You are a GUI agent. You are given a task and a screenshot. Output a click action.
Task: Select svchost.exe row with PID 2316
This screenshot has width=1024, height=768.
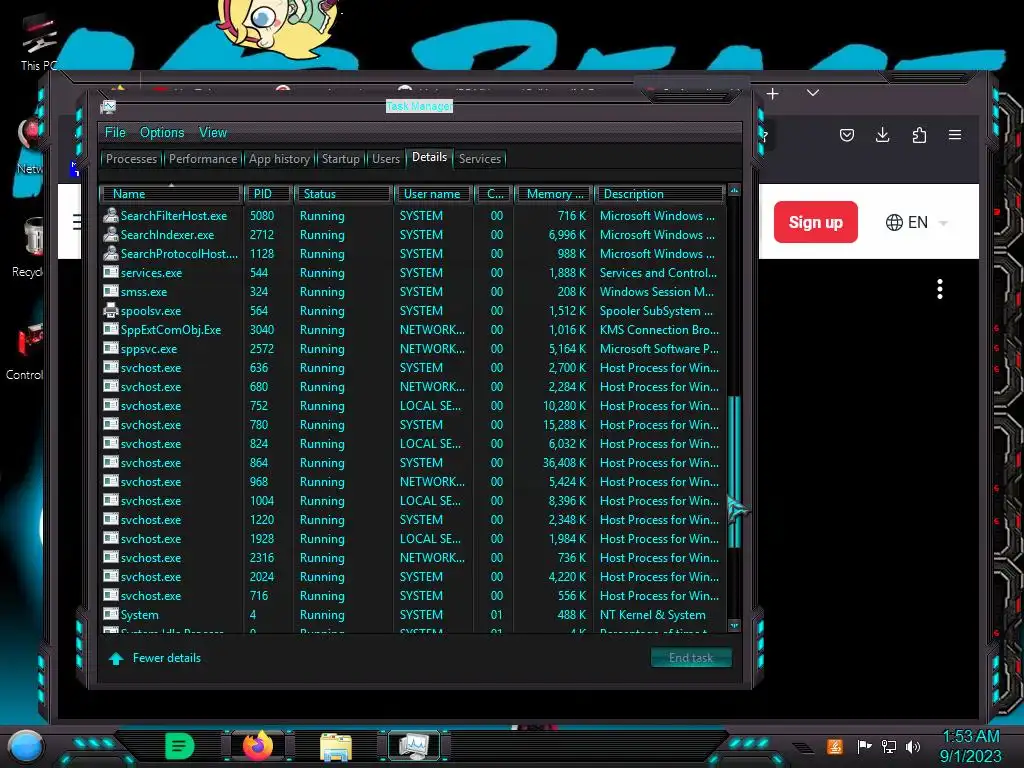point(412,558)
